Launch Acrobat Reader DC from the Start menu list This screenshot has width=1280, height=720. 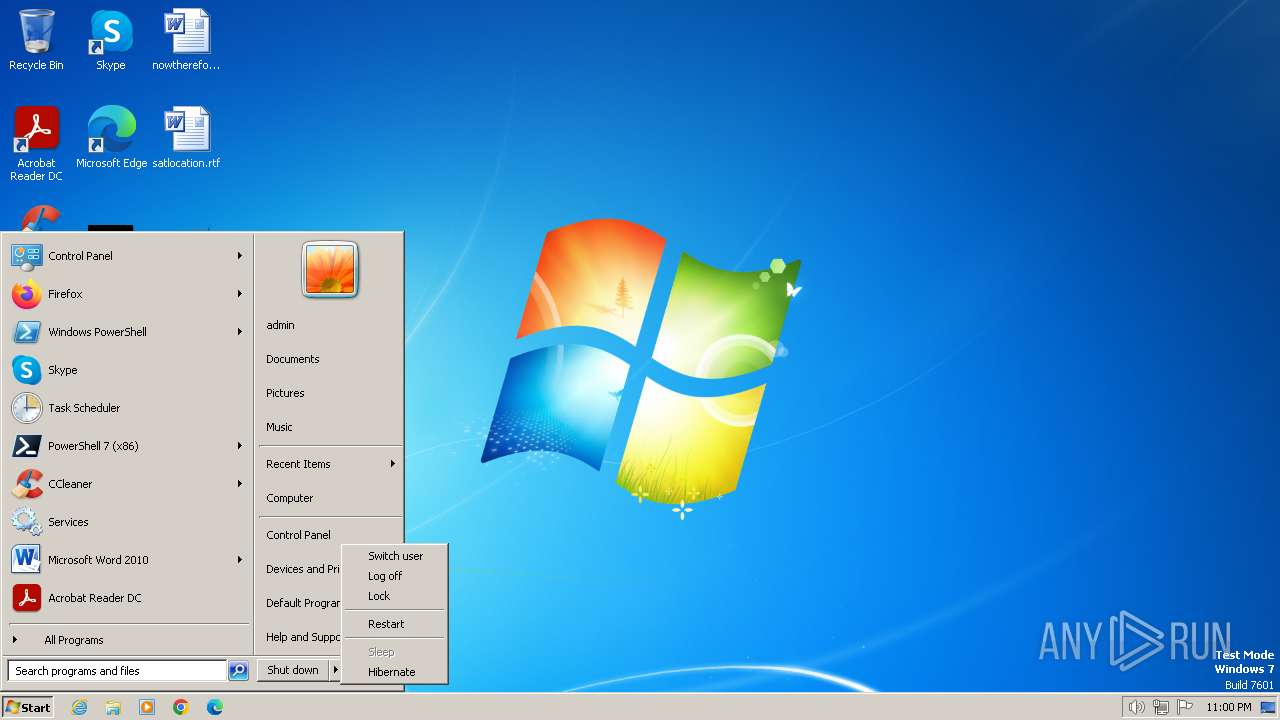coord(128,598)
